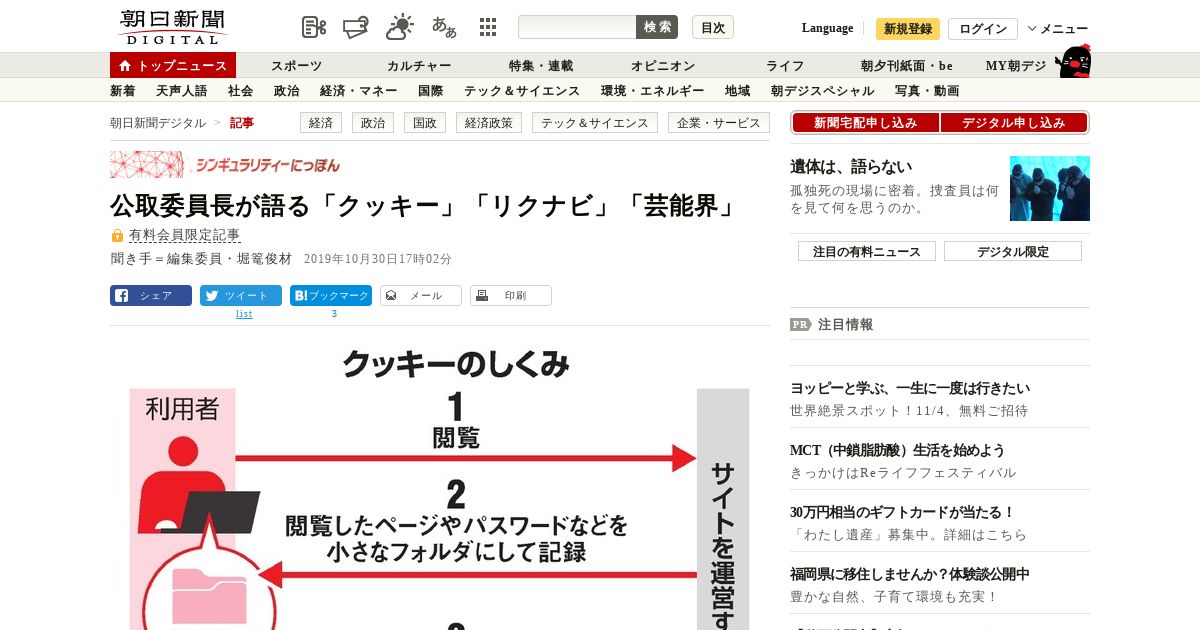This screenshot has height=630, width=1200.
Task: Click the テック＆サイエンス topic tag
Action: (x=595, y=123)
